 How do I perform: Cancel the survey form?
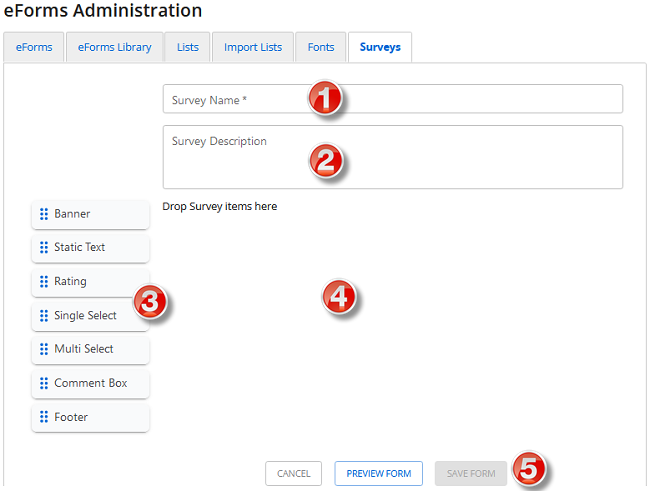tap(293, 473)
